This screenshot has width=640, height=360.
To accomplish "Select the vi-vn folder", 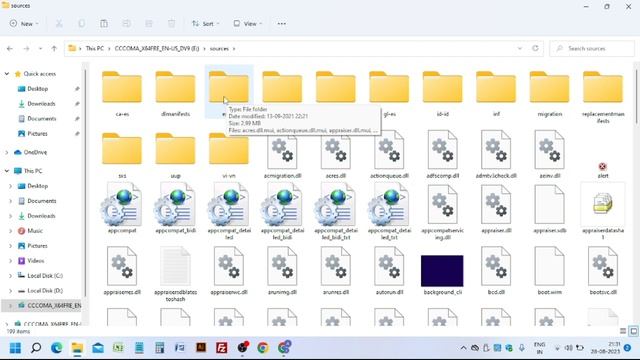I will click(229, 155).
